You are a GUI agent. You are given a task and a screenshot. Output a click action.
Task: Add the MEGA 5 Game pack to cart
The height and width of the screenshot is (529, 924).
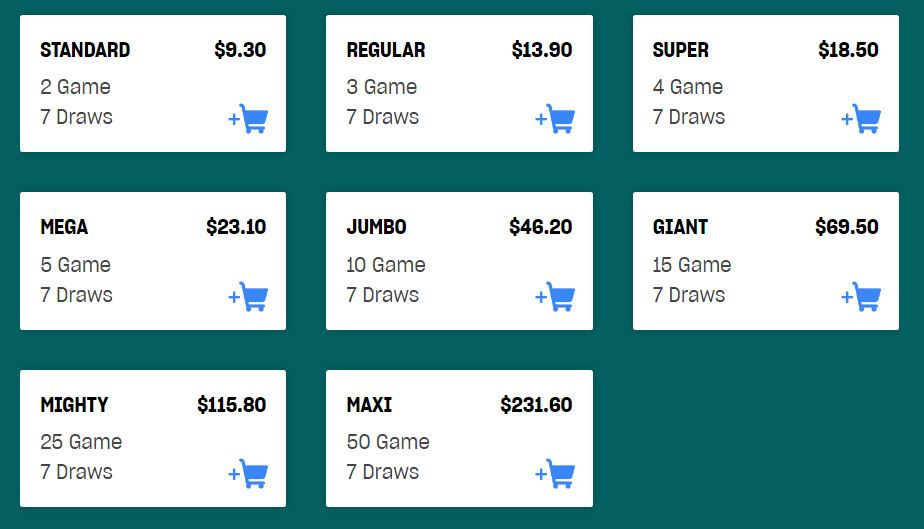[248, 296]
